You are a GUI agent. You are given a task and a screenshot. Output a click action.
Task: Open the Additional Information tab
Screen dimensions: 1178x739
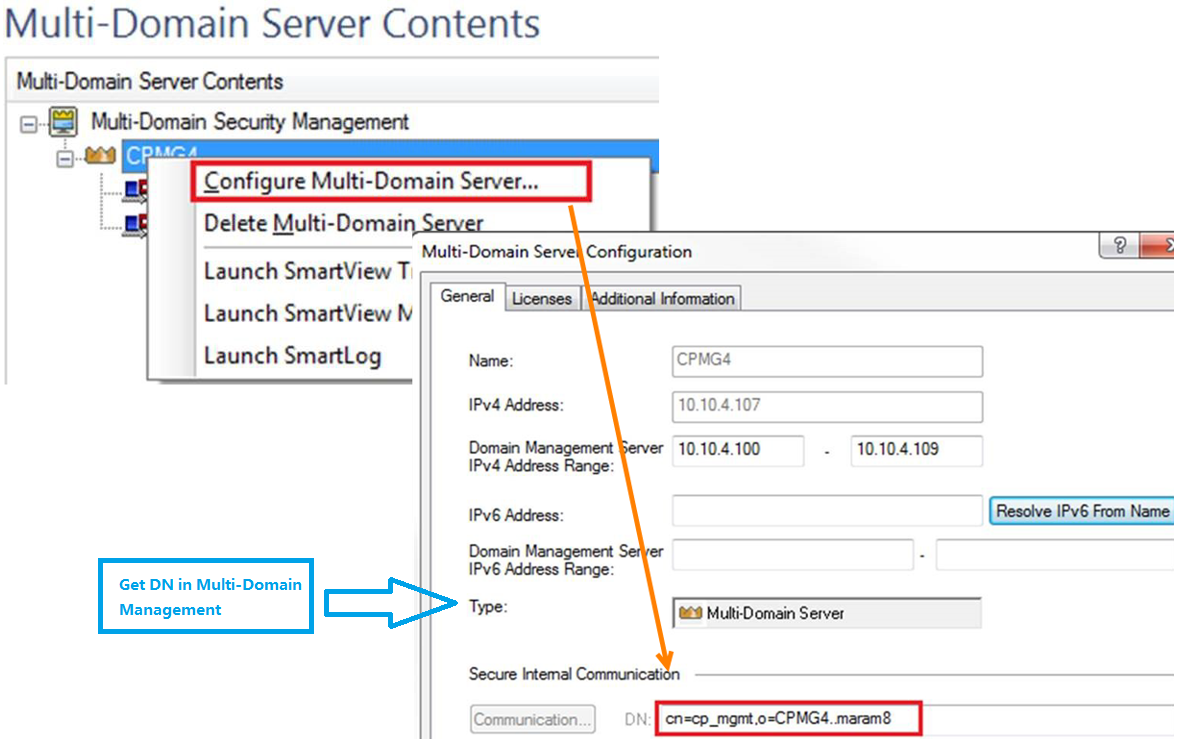(663, 299)
